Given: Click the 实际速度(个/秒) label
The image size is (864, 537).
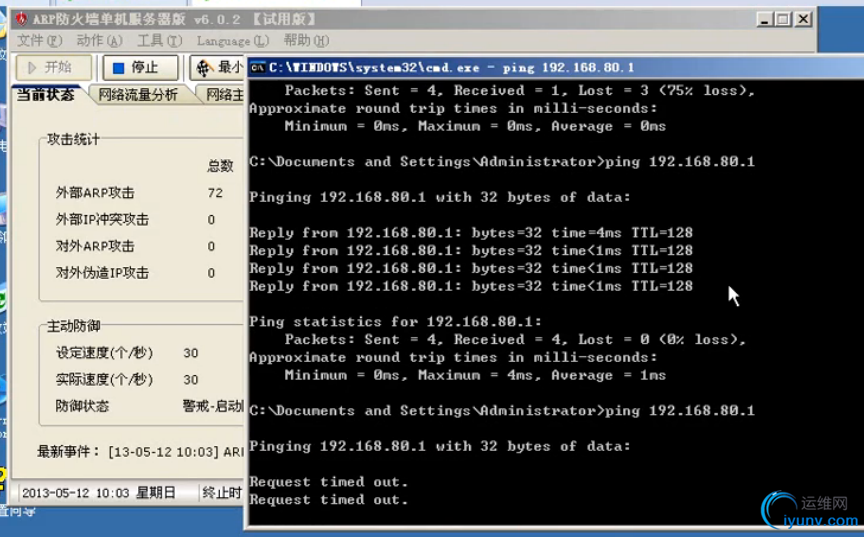Looking at the screenshot, I should pos(104,379).
